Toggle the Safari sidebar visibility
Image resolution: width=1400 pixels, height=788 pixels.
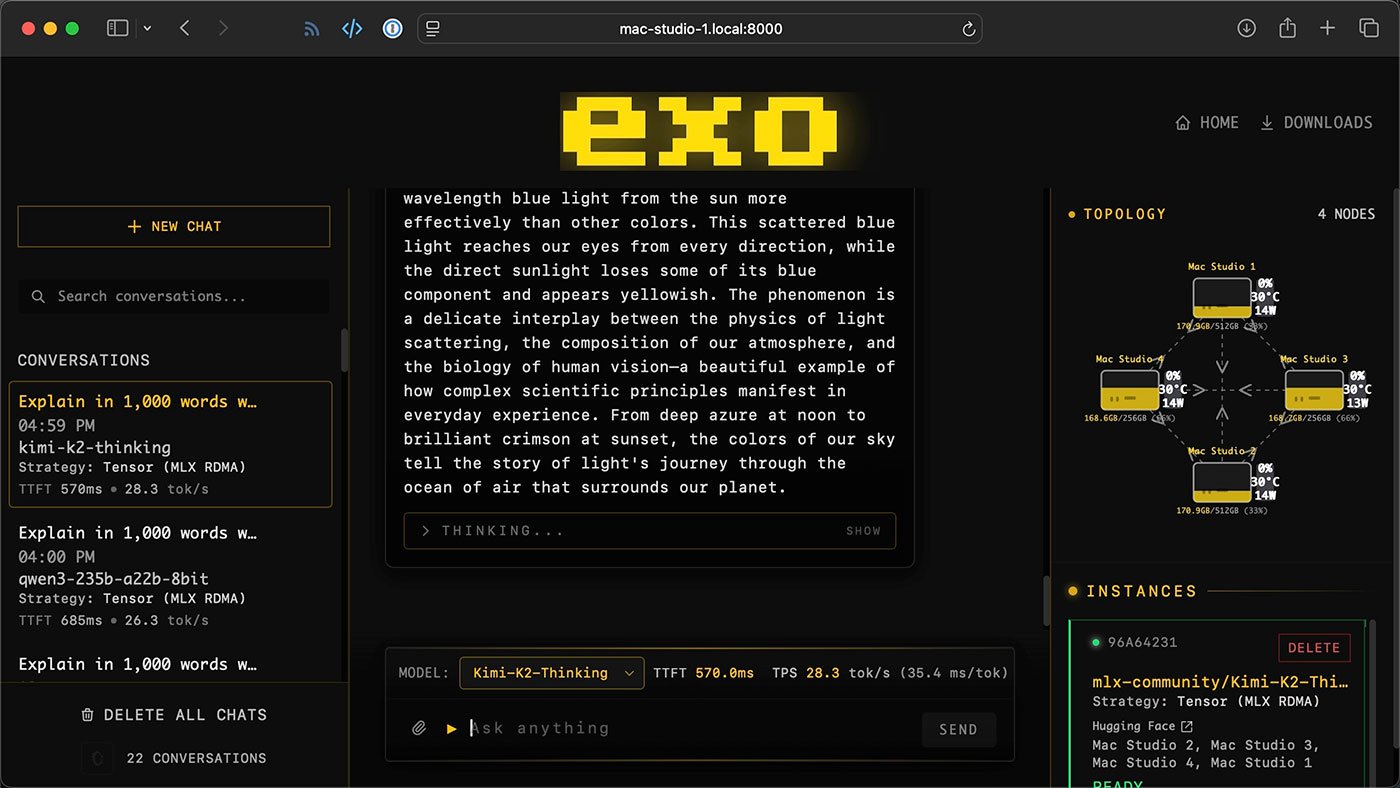tap(117, 28)
